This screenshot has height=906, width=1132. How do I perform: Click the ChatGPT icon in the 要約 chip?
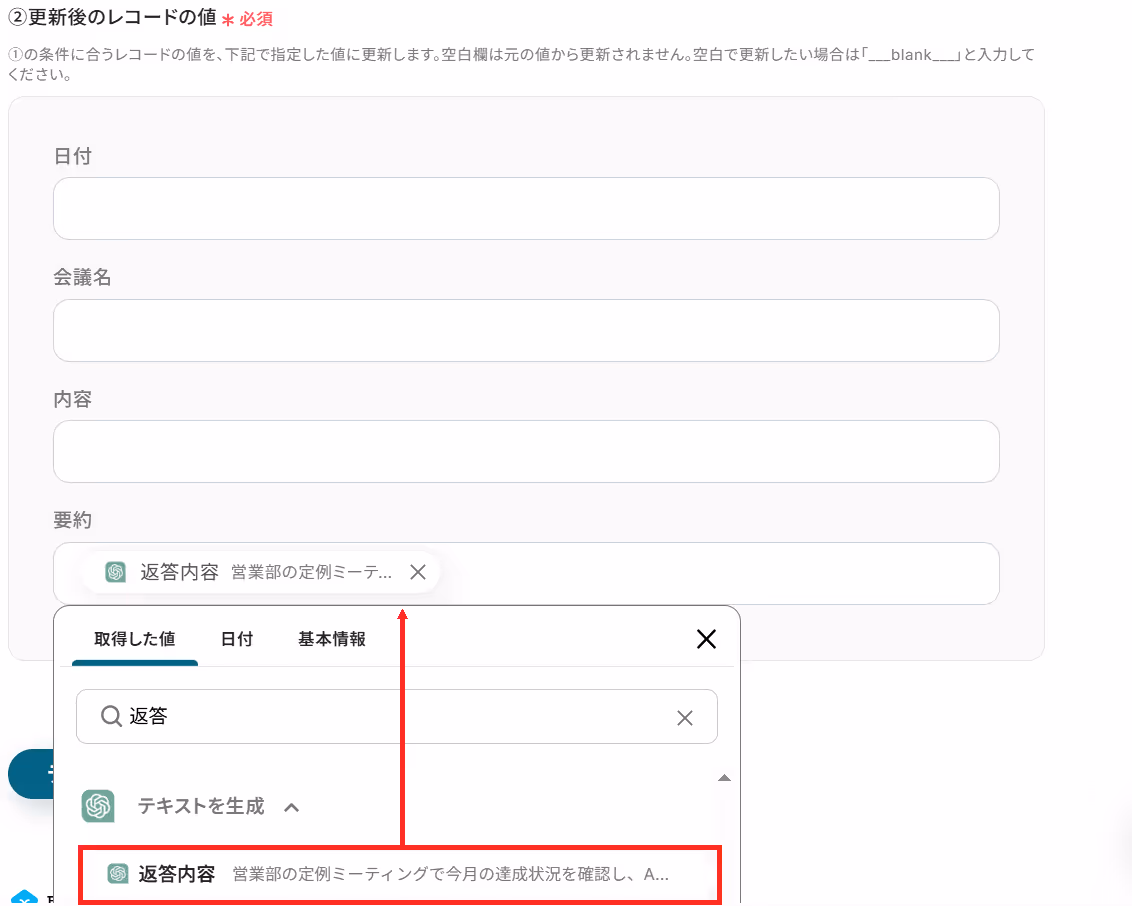[116, 572]
